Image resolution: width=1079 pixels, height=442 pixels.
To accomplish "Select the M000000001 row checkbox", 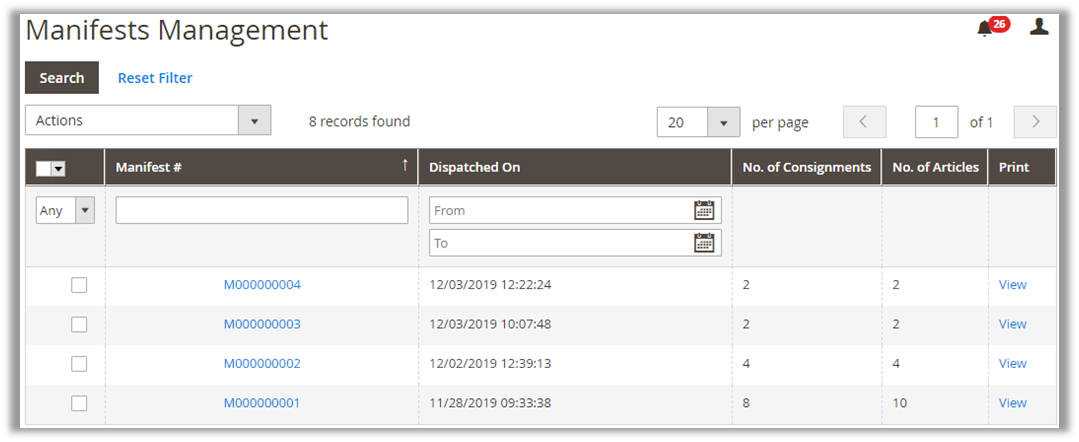I will coord(79,403).
